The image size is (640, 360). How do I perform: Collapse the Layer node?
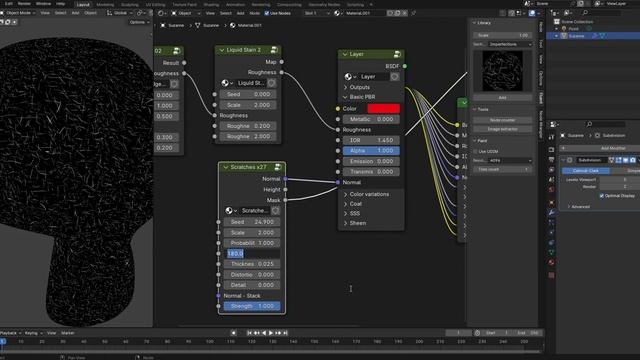(x=345, y=54)
